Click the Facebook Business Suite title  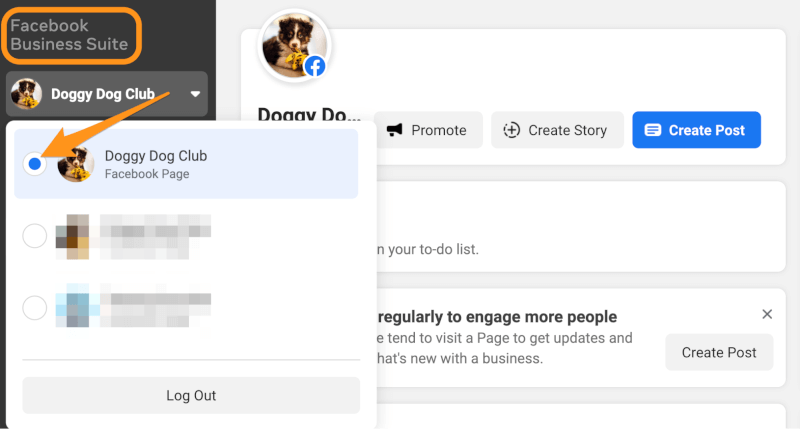(69, 35)
